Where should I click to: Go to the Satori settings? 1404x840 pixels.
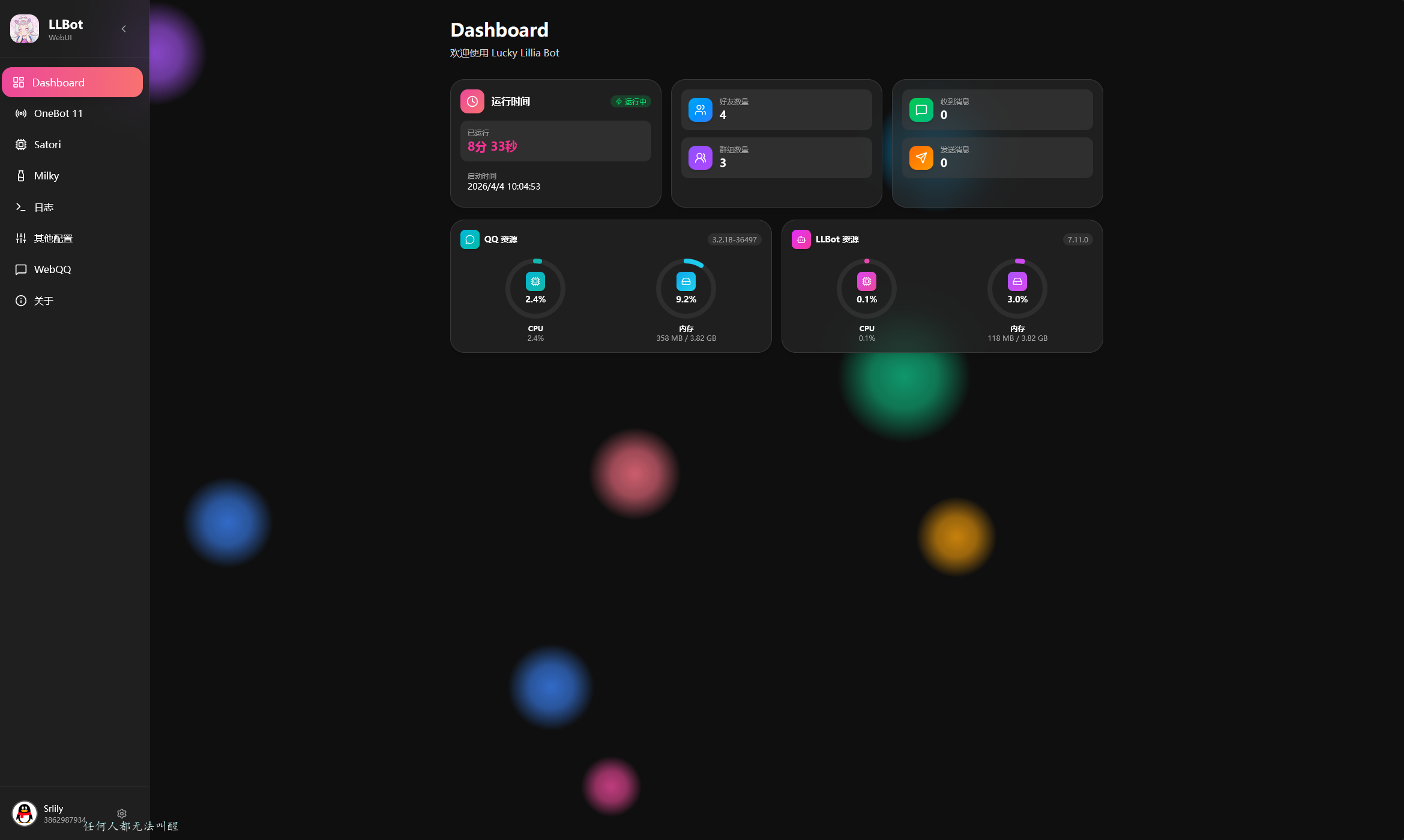coord(47,145)
